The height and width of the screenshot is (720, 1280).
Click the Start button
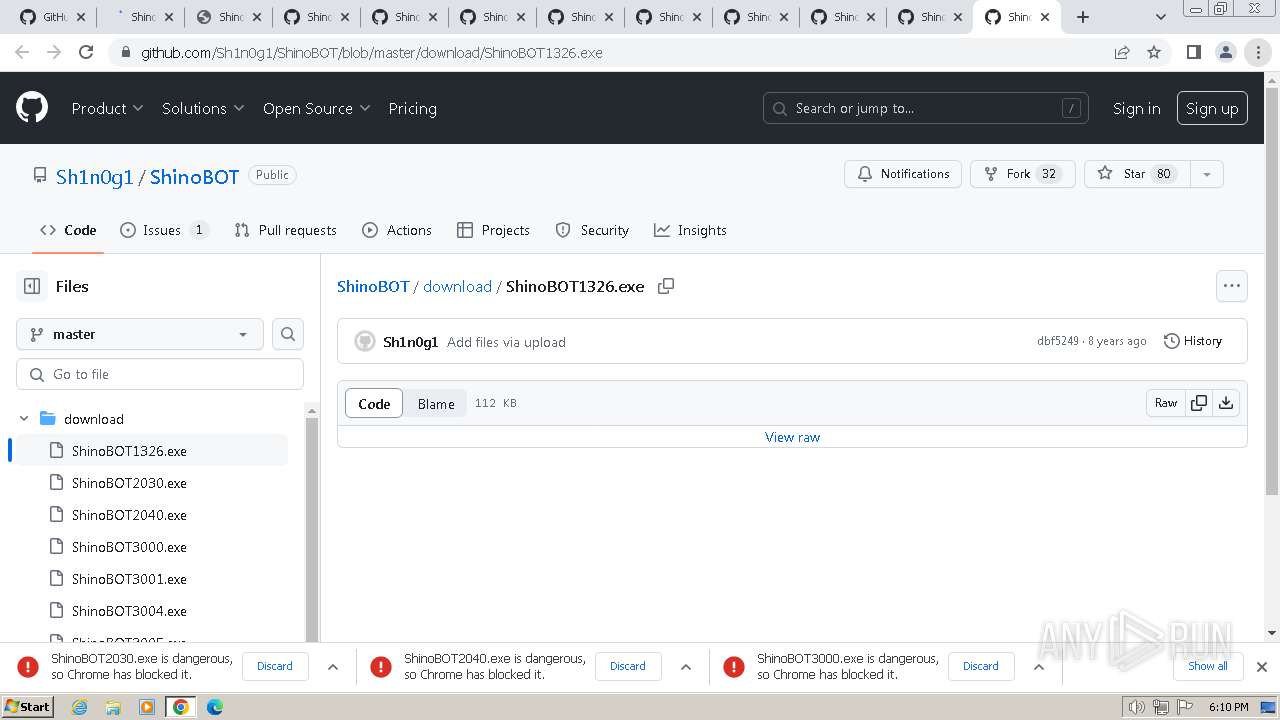[27, 707]
